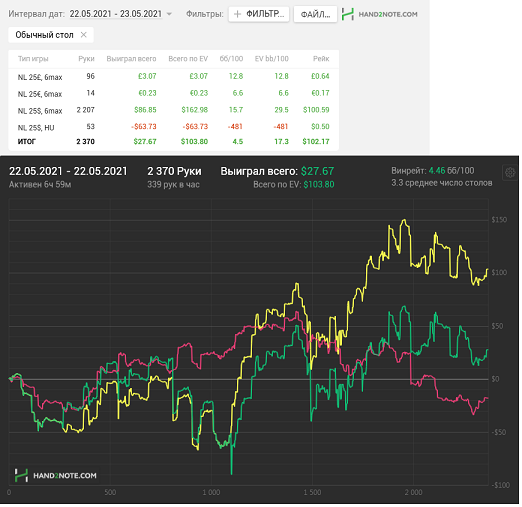Image resolution: width=522 pixels, height=507 pixels.
Task: Select the 'NL 25$, 6max' row
Action: point(173,110)
